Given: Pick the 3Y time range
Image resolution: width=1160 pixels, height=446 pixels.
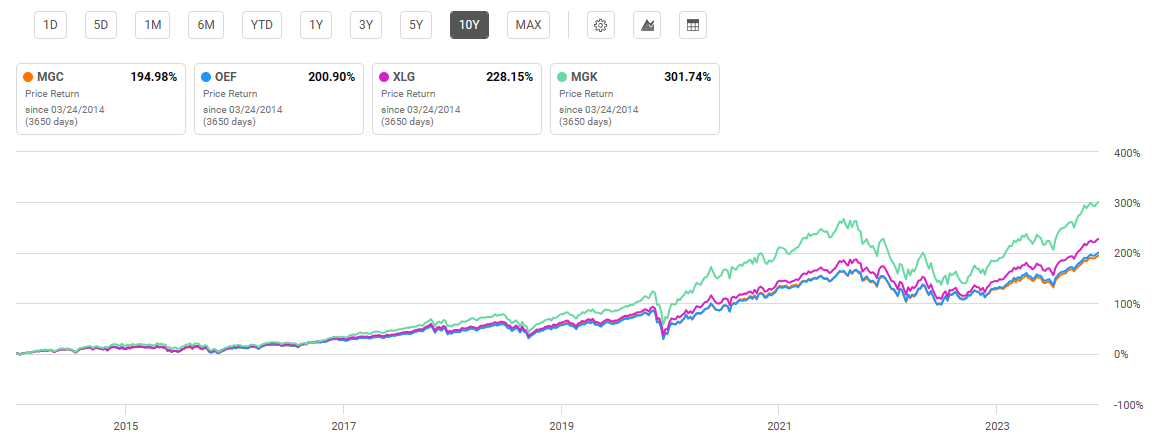Looking at the screenshot, I should click(366, 25).
